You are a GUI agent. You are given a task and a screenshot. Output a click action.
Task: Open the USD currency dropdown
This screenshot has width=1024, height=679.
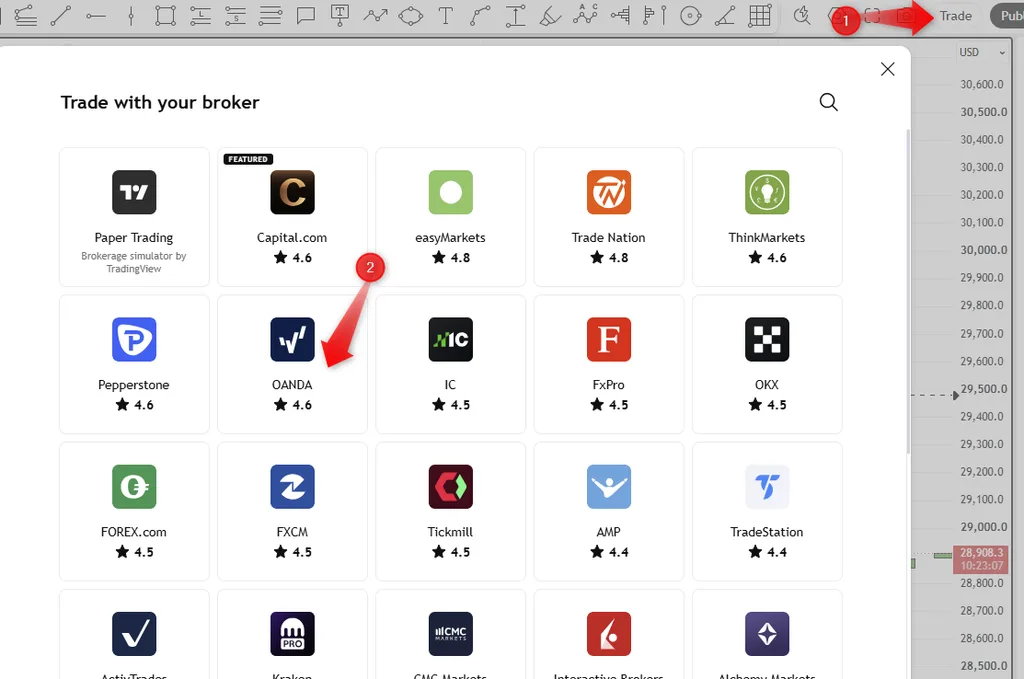[982, 52]
